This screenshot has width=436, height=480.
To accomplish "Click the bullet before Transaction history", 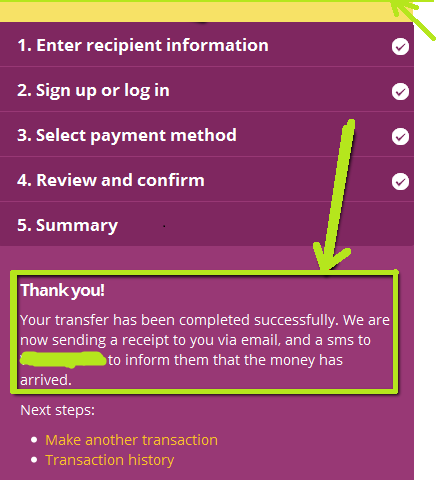I will pyautogui.click(x=34, y=460).
